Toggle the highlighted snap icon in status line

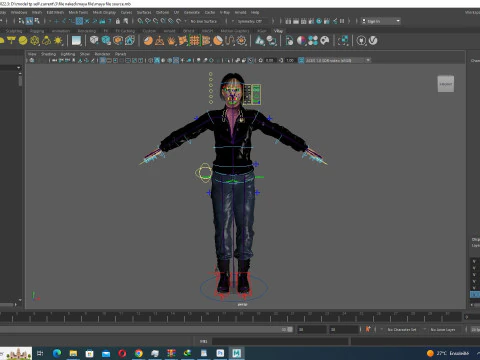click(79, 21)
